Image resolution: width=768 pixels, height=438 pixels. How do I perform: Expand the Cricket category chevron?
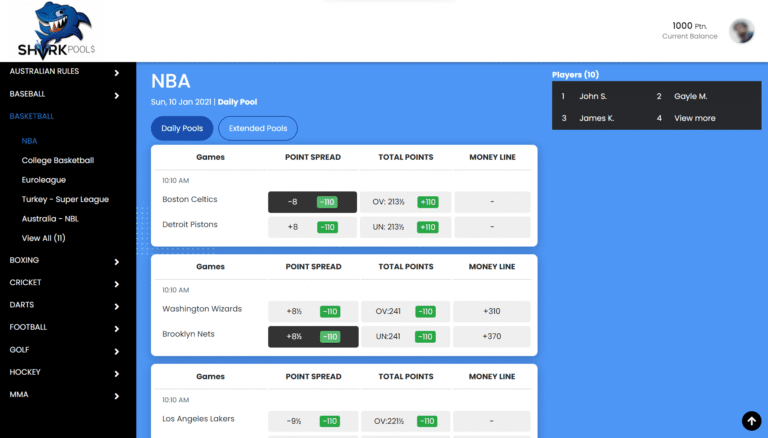point(116,283)
